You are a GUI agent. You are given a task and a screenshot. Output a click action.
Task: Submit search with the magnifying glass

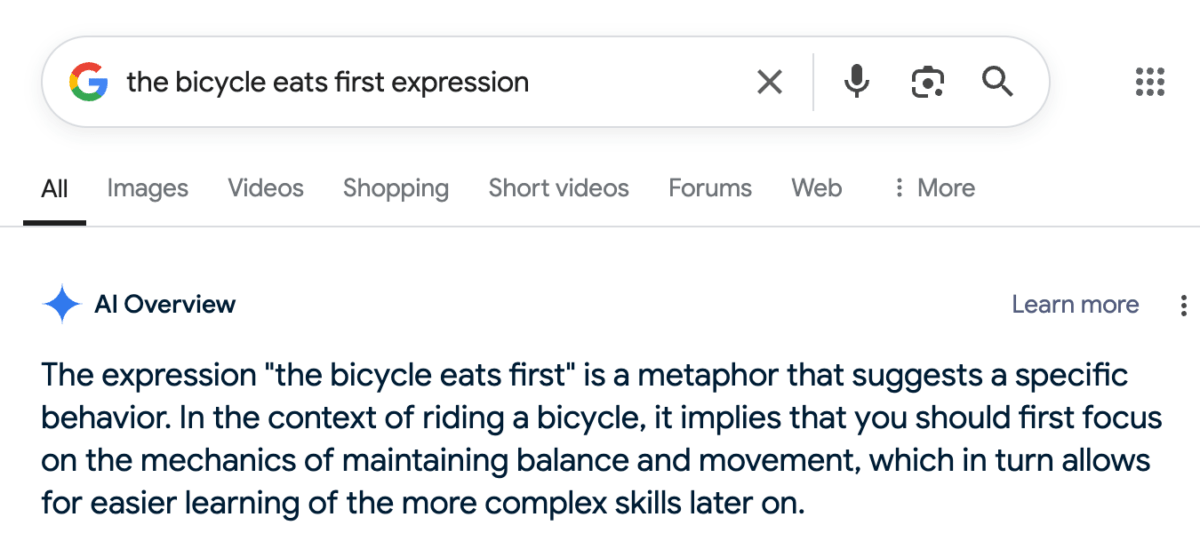click(x=997, y=82)
